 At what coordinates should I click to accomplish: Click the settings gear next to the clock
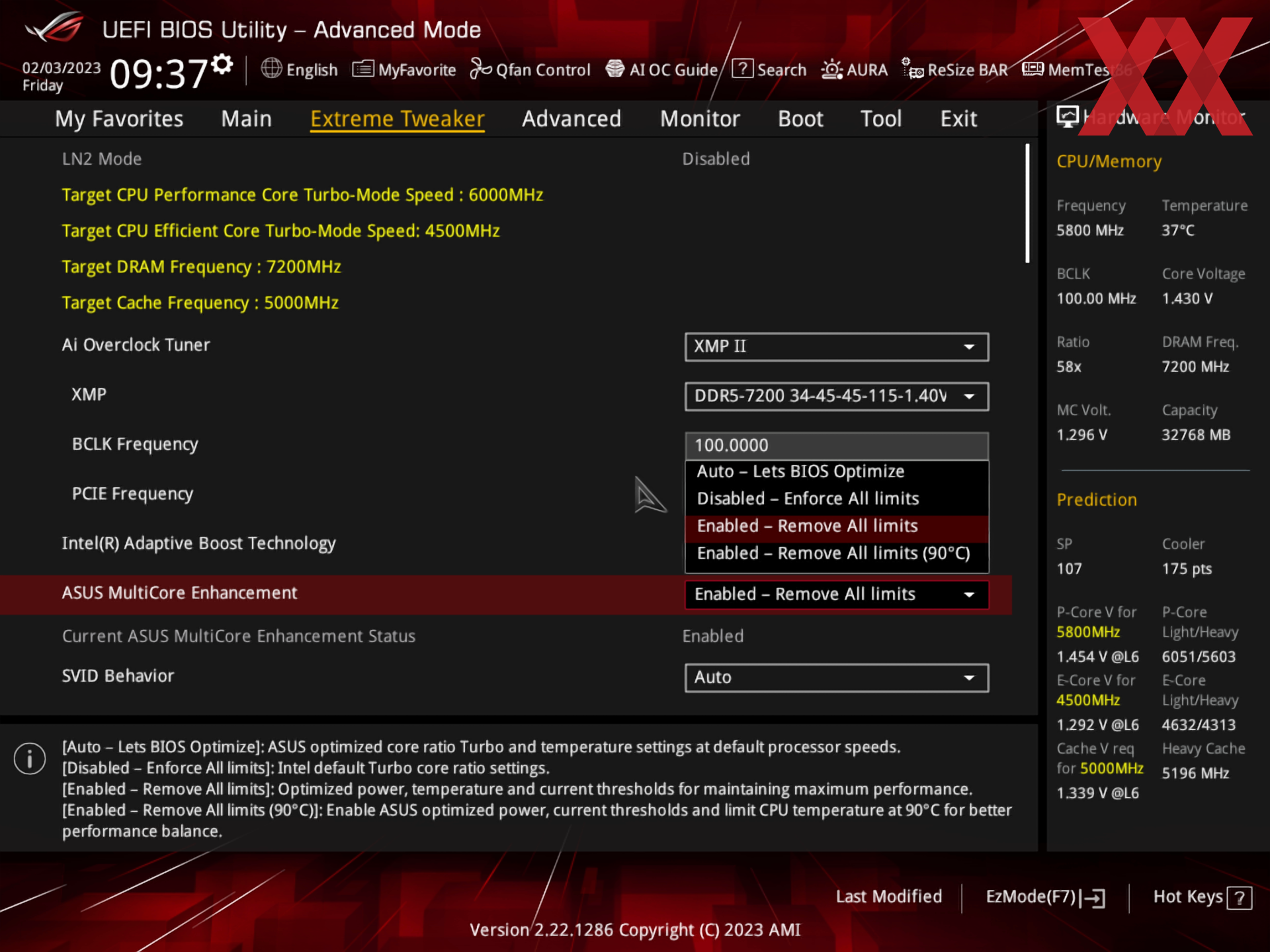coord(223,64)
